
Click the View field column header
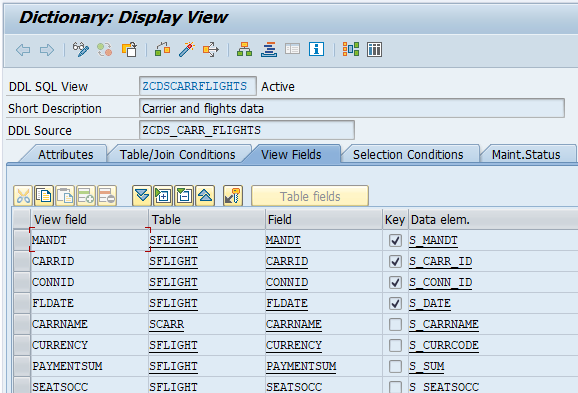pyautogui.click(x=90, y=220)
